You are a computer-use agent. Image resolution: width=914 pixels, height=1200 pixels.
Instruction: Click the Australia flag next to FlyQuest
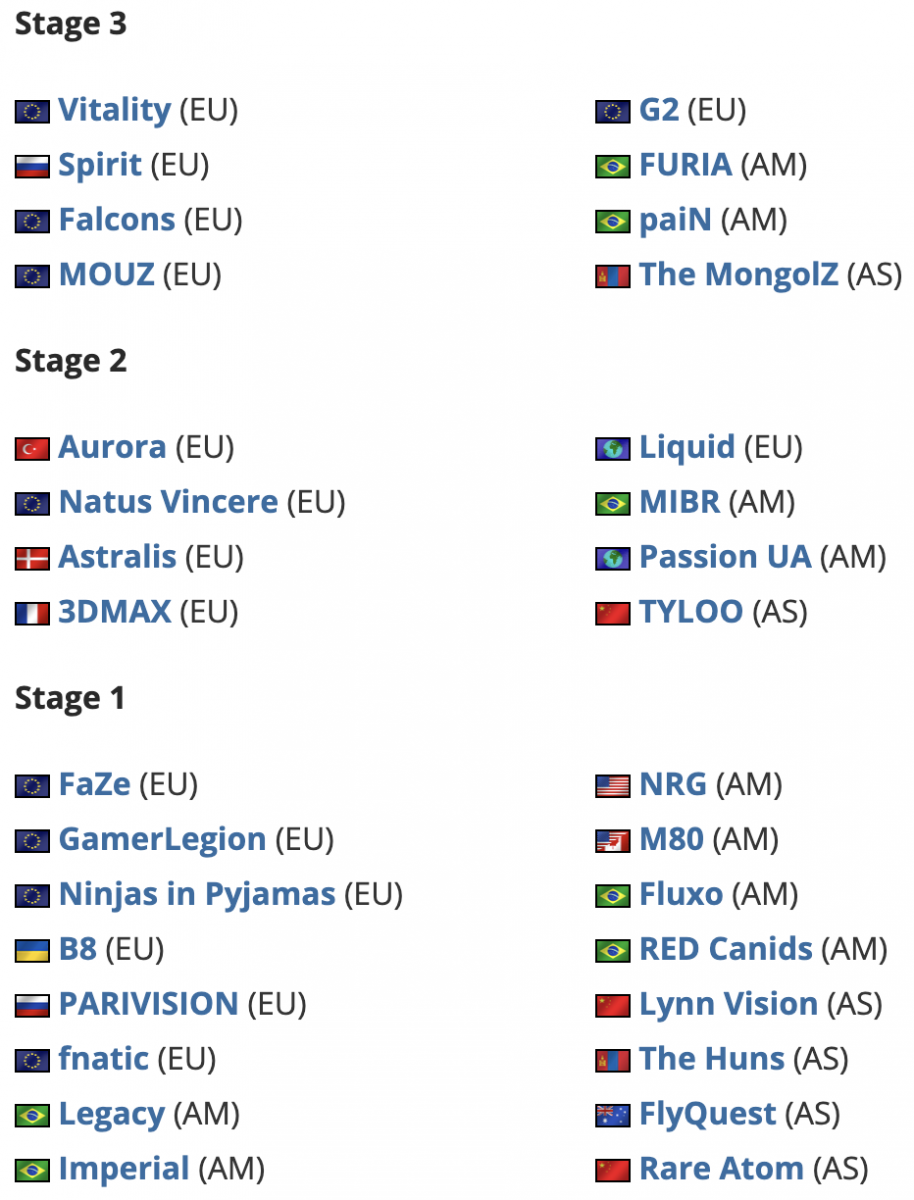[612, 1115]
